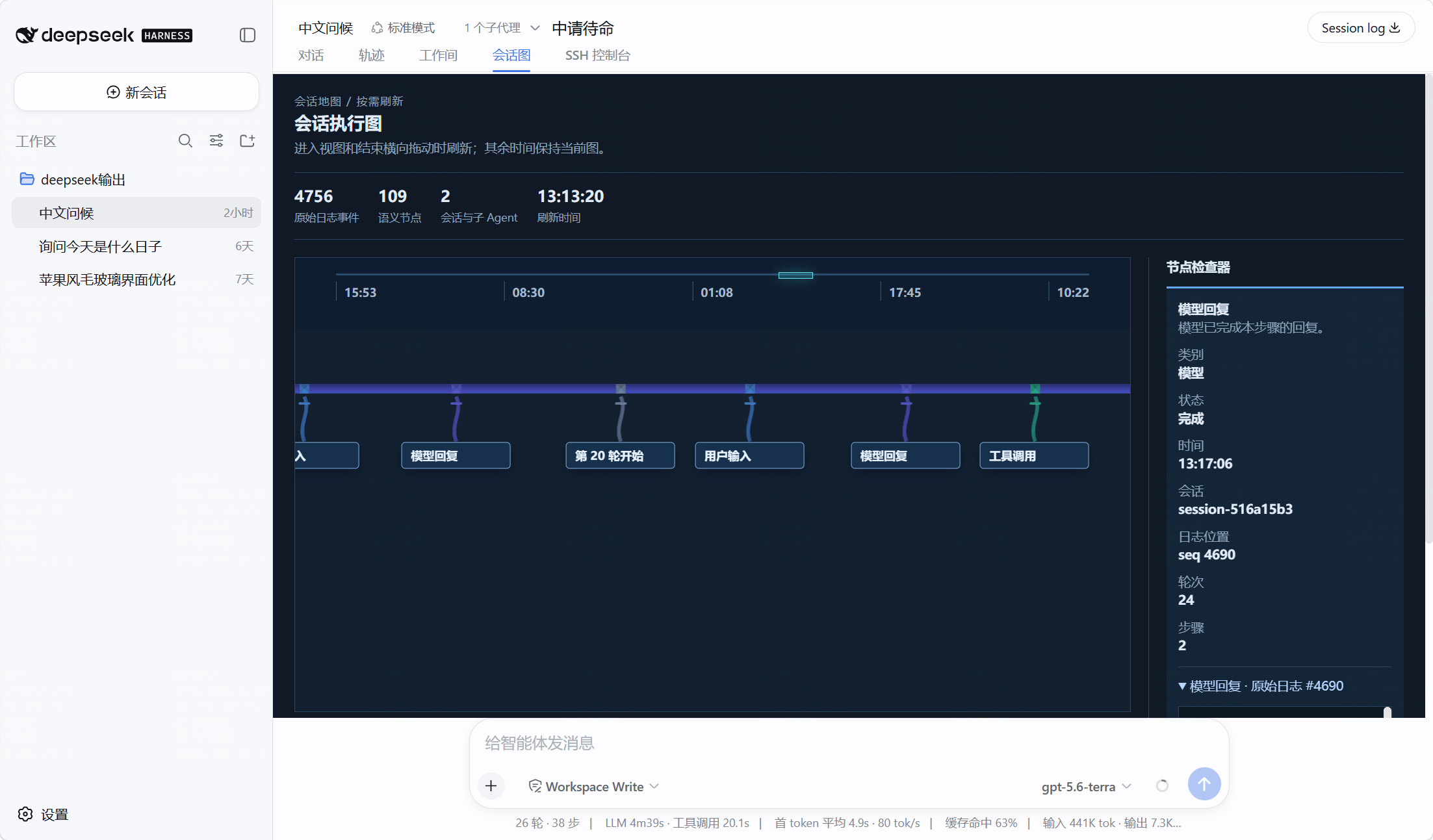Select the 模型回复 node near 17:45
Screen dimensions: 1433x840
(905, 455)
